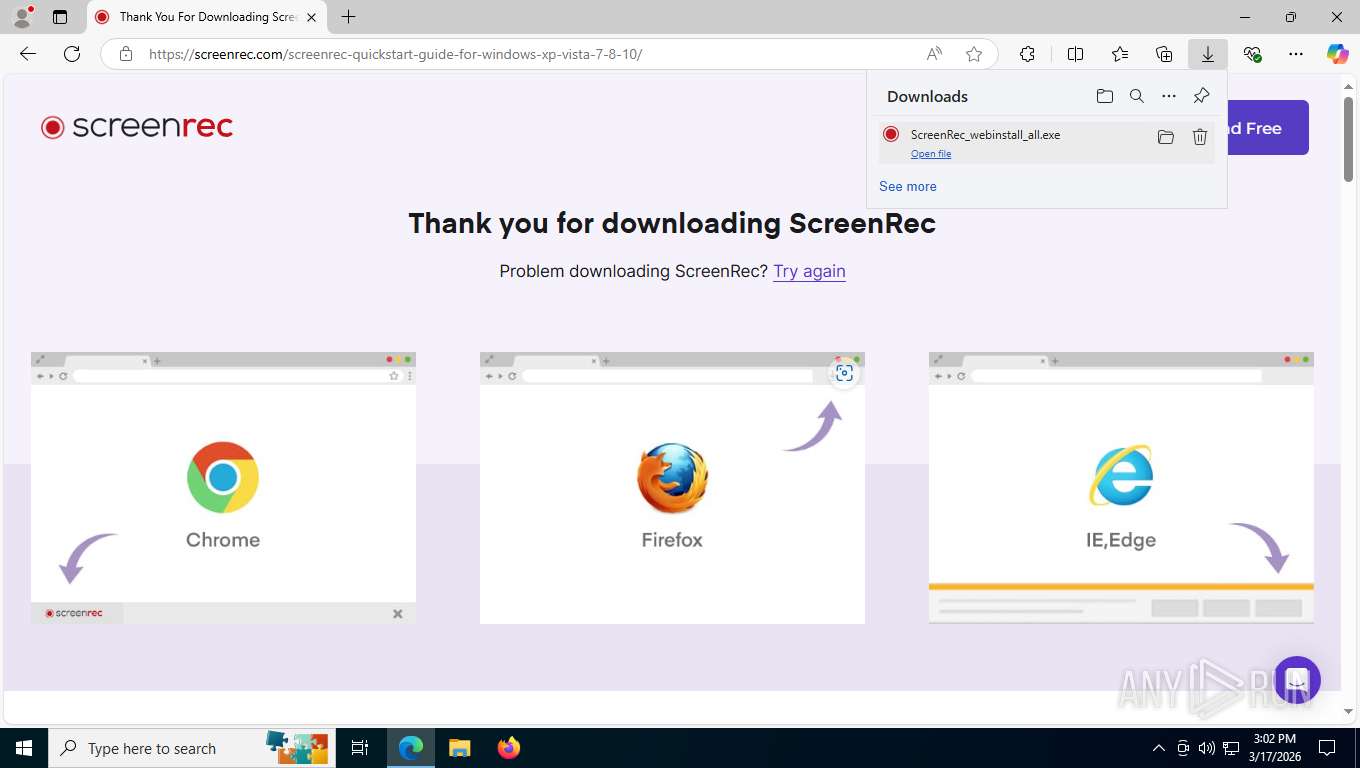Go back to the previous page

28,54
